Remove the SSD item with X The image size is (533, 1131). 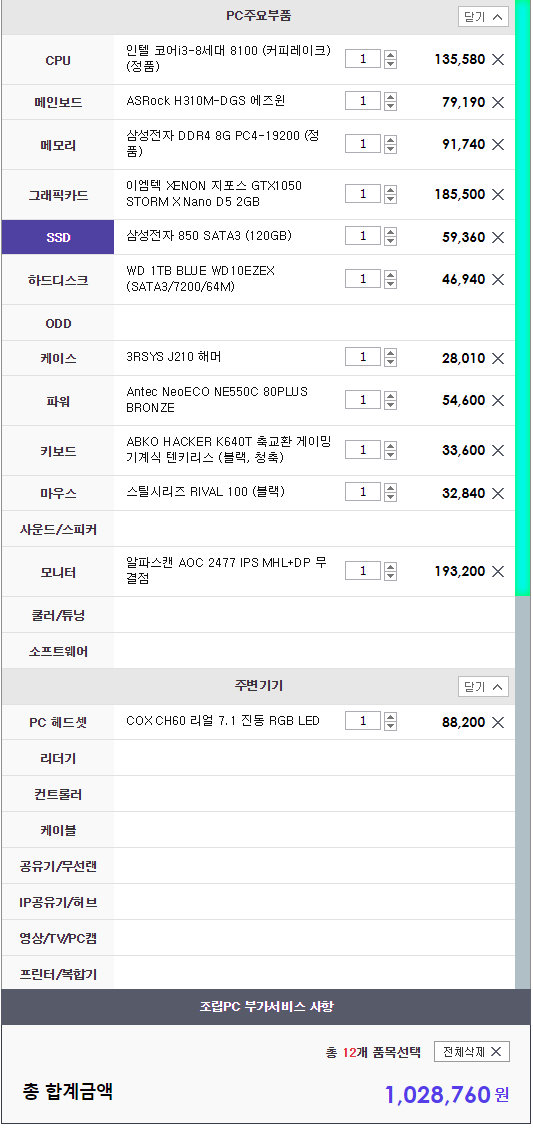[498, 237]
